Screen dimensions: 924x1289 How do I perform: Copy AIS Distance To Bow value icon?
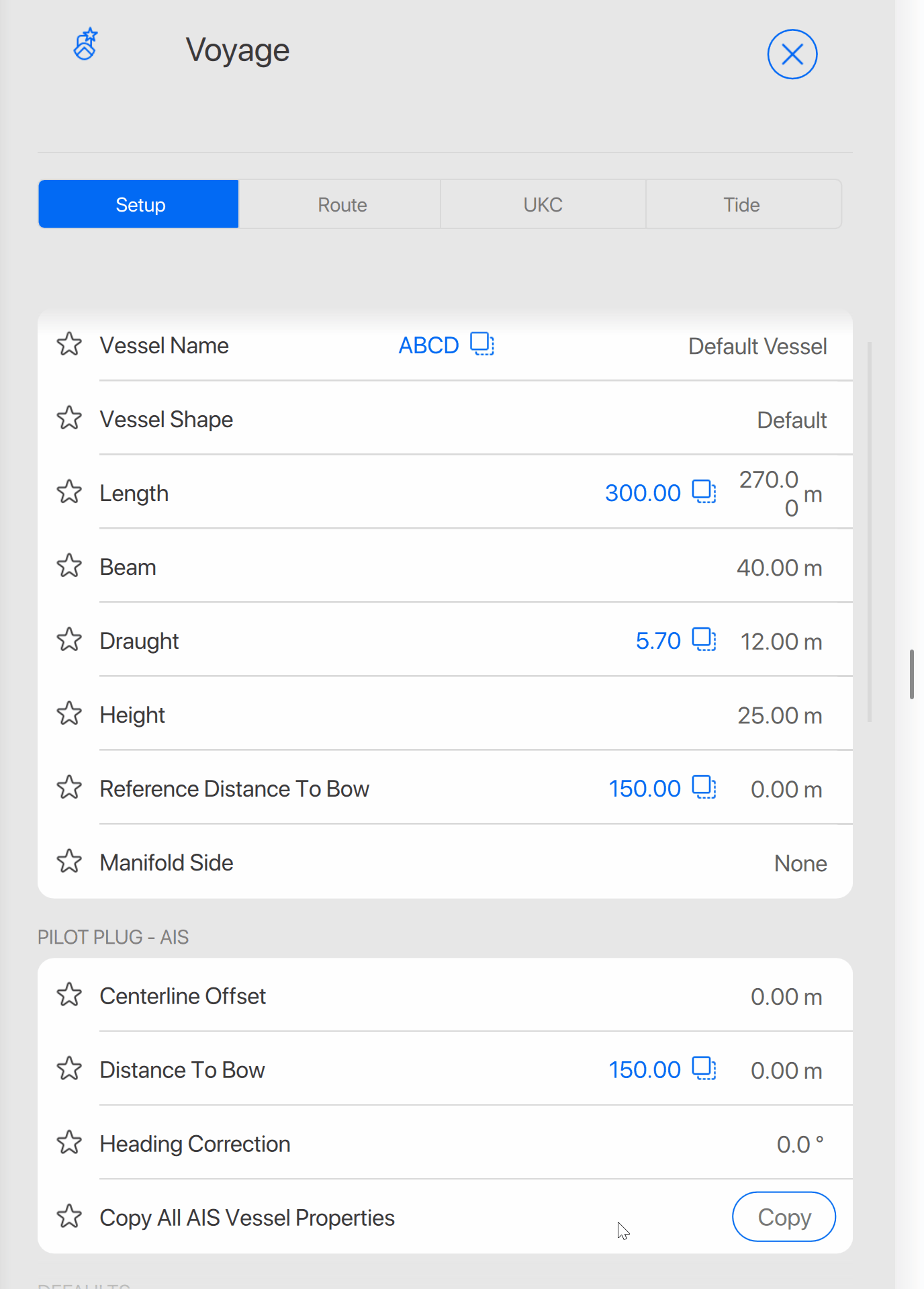tap(704, 1069)
